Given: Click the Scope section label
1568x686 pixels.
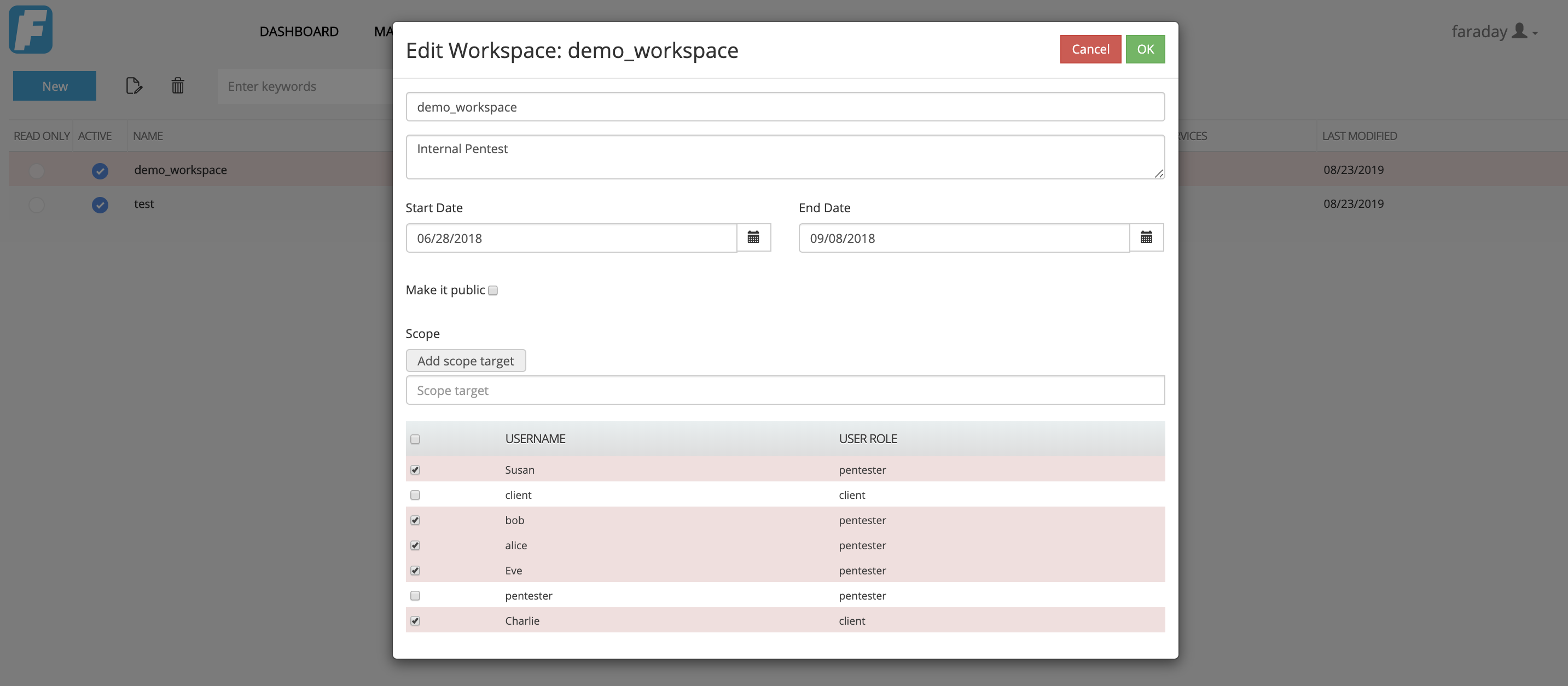Looking at the screenshot, I should 422,334.
